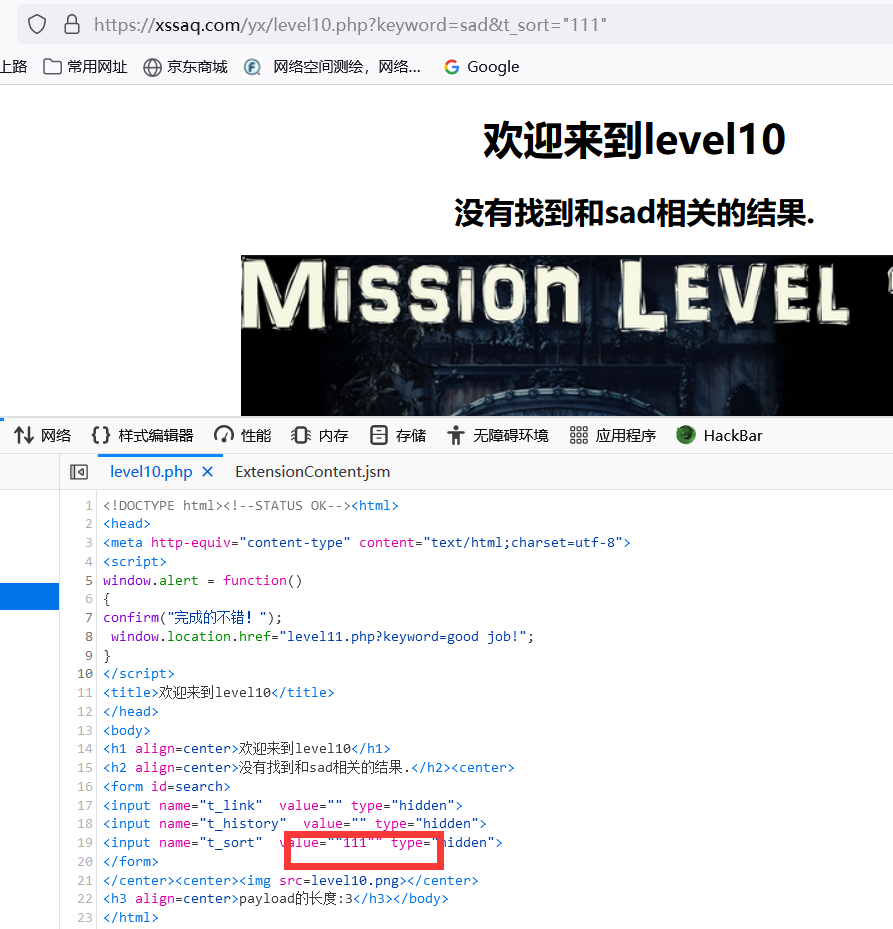This screenshot has width=893, height=929.
Task: Switch to the 无障碍环境 devtools tab
Action: click(x=498, y=435)
